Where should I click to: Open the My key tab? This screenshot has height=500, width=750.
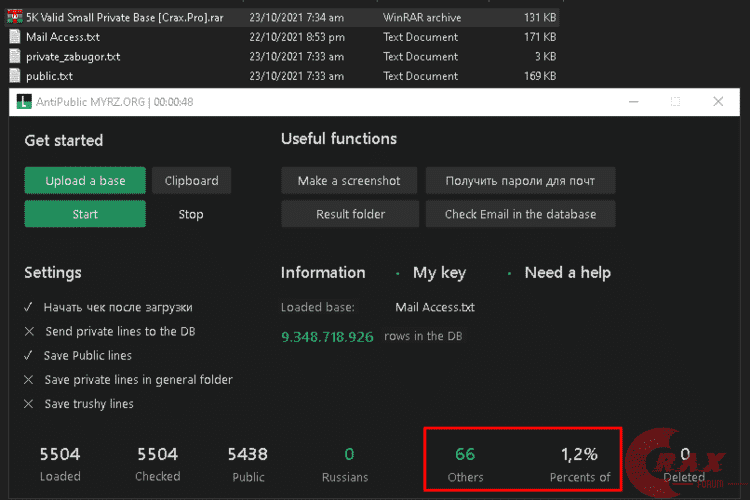(x=439, y=272)
